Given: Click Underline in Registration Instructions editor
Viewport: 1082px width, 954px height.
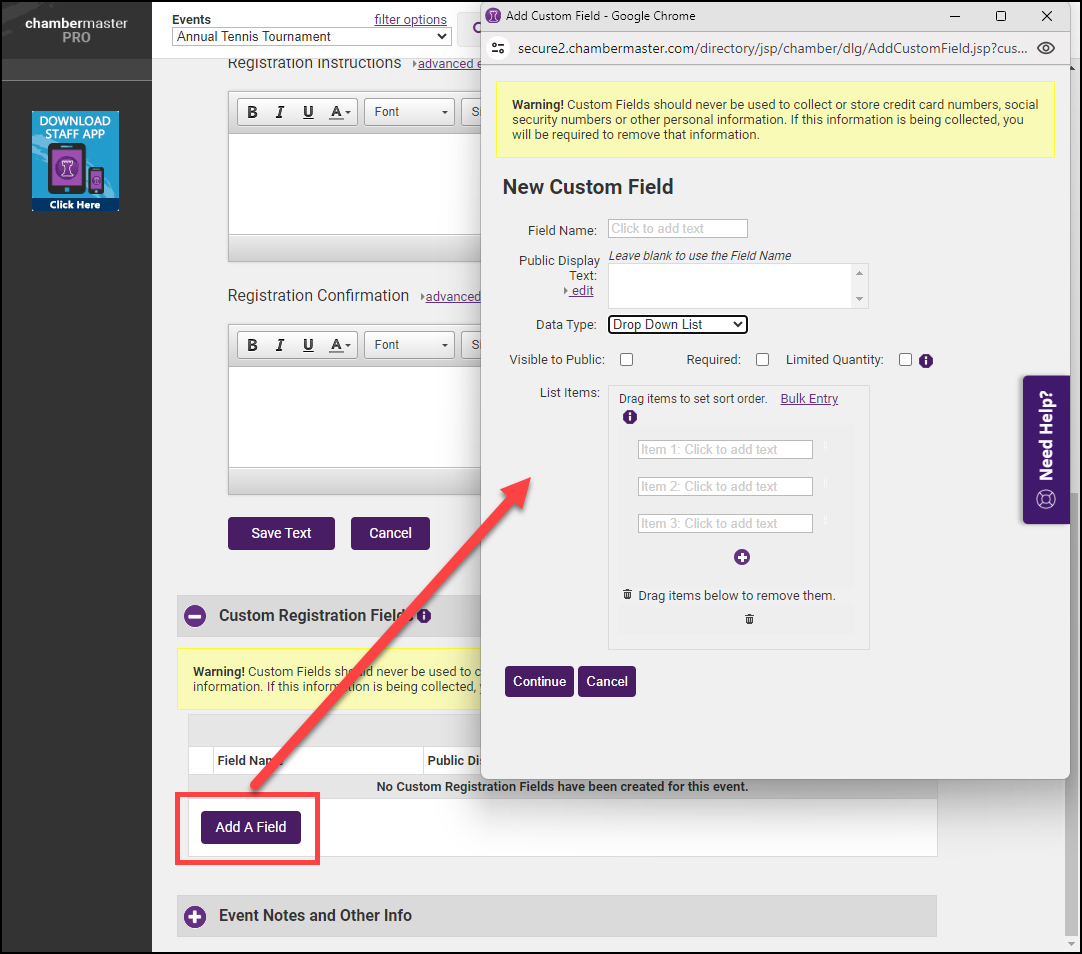Looking at the screenshot, I should point(308,112).
